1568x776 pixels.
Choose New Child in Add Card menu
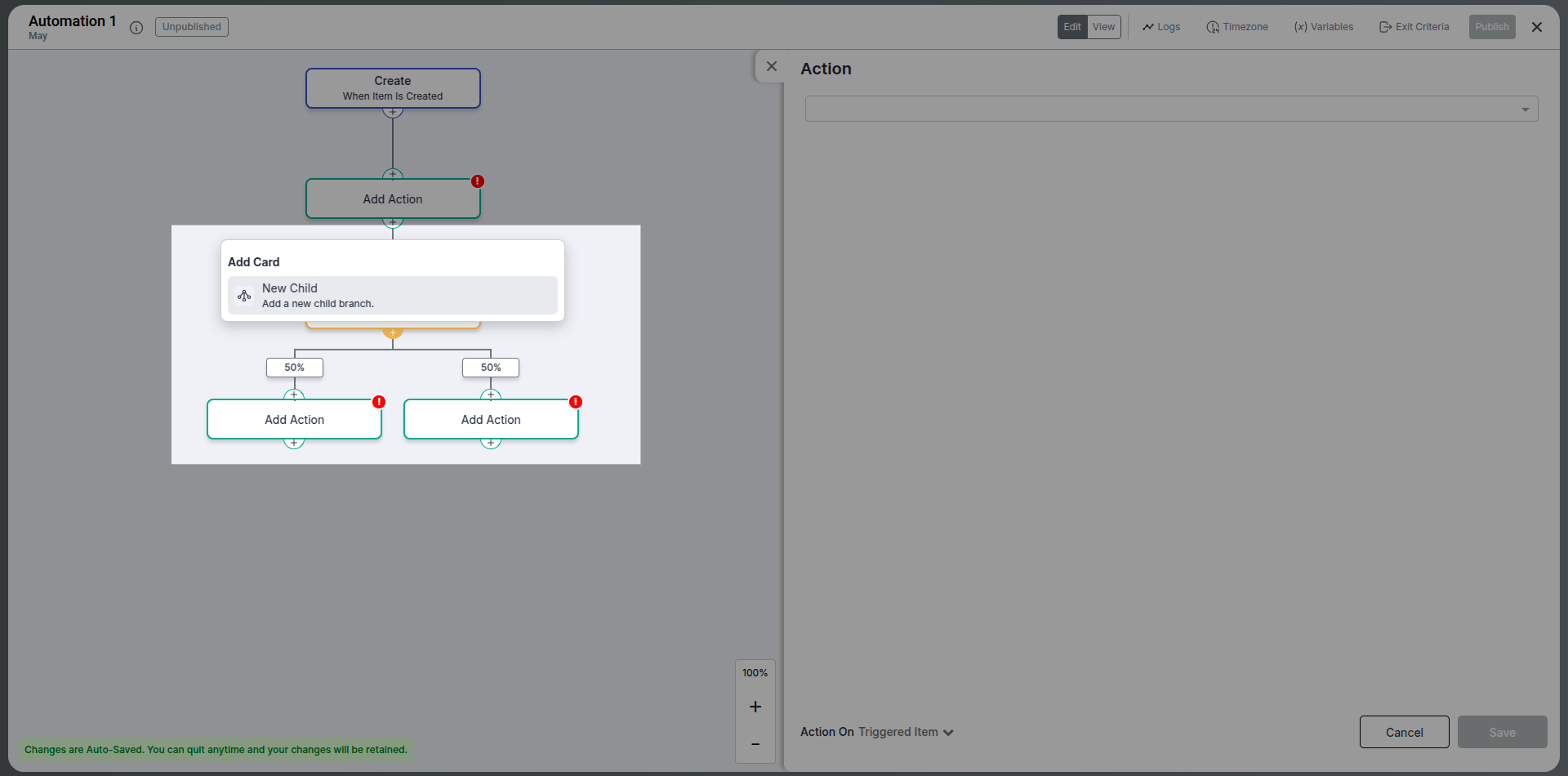click(393, 295)
